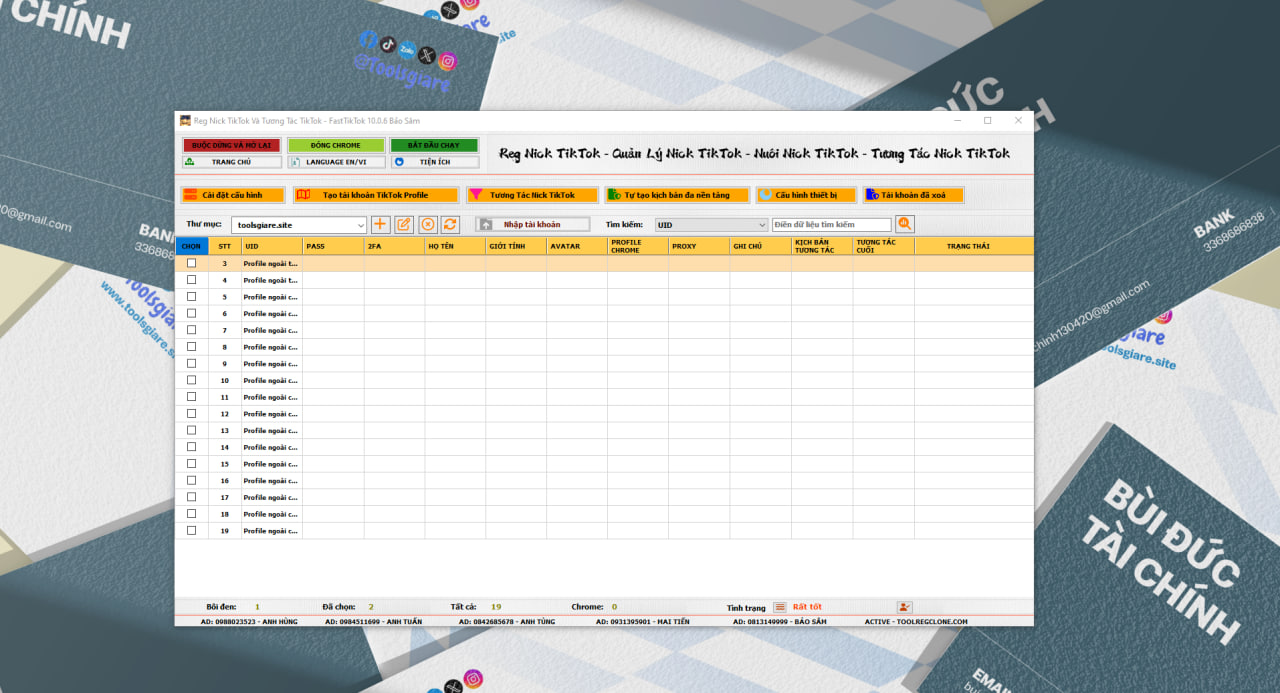Click the PROXY column header

(699, 246)
